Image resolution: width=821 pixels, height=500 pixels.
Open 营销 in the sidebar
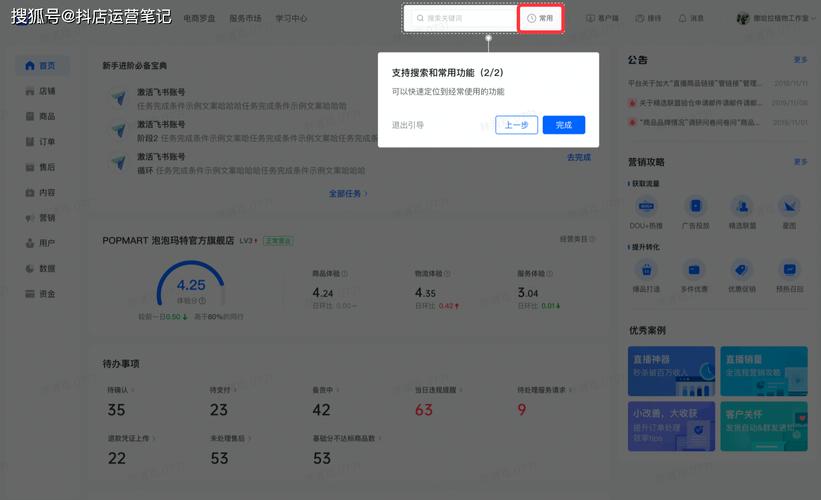40,218
